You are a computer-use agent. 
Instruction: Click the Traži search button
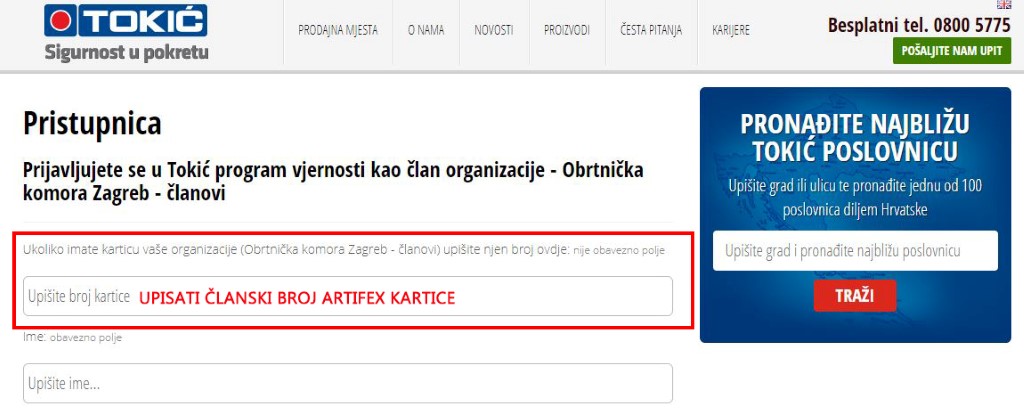pyautogui.click(x=855, y=296)
